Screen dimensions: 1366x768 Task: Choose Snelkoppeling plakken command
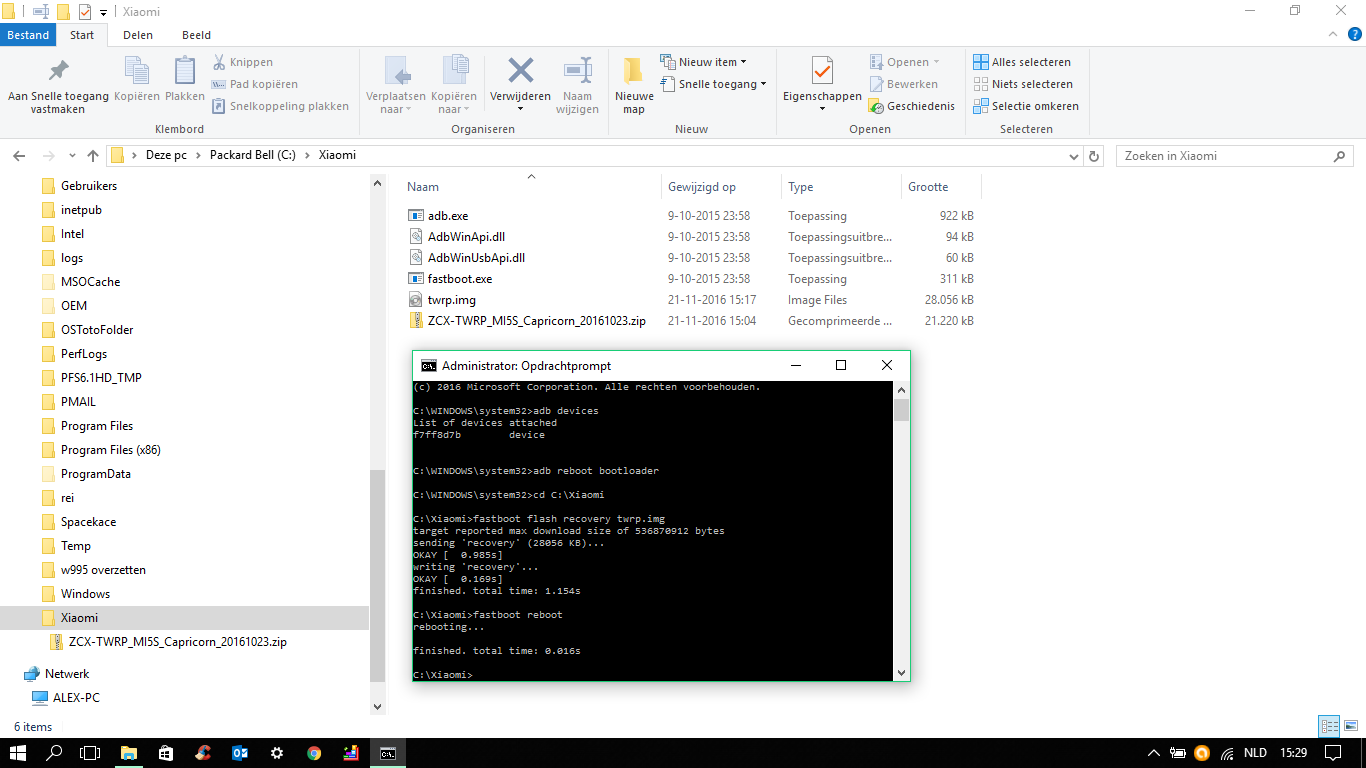[281, 106]
